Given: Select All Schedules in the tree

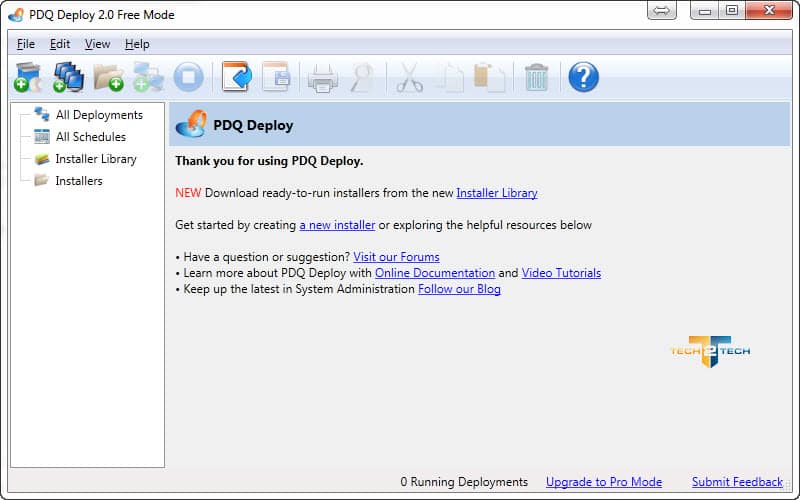Looking at the screenshot, I should [x=91, y=137].
